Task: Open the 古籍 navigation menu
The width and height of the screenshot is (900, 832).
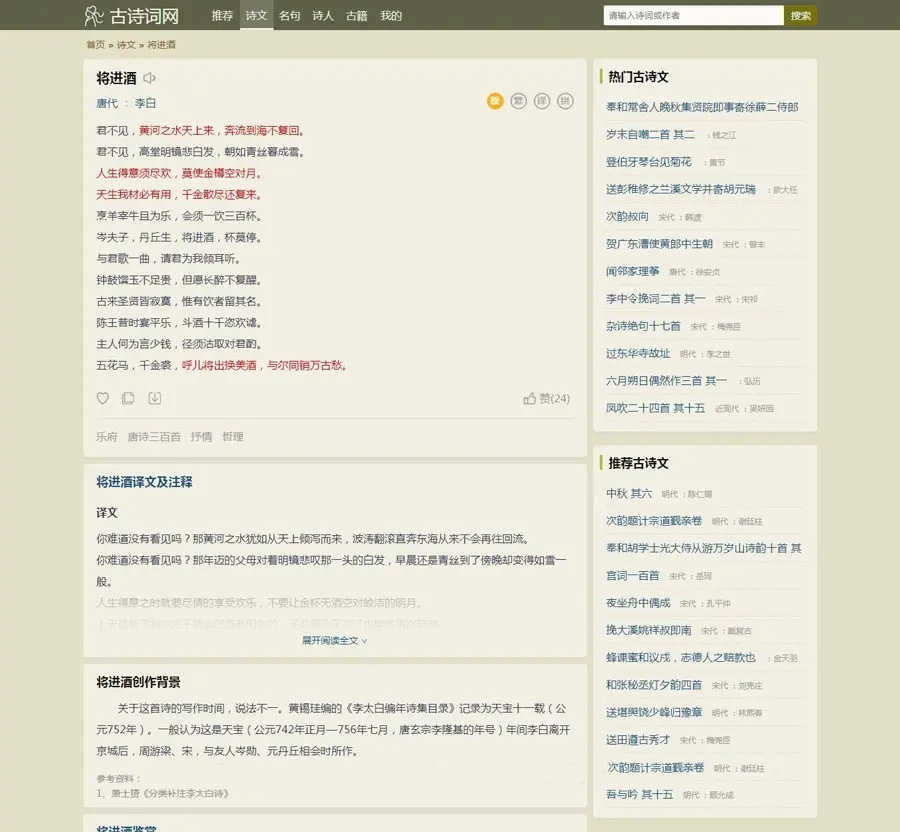Action: pyautogui.click(x=354, y=16)
